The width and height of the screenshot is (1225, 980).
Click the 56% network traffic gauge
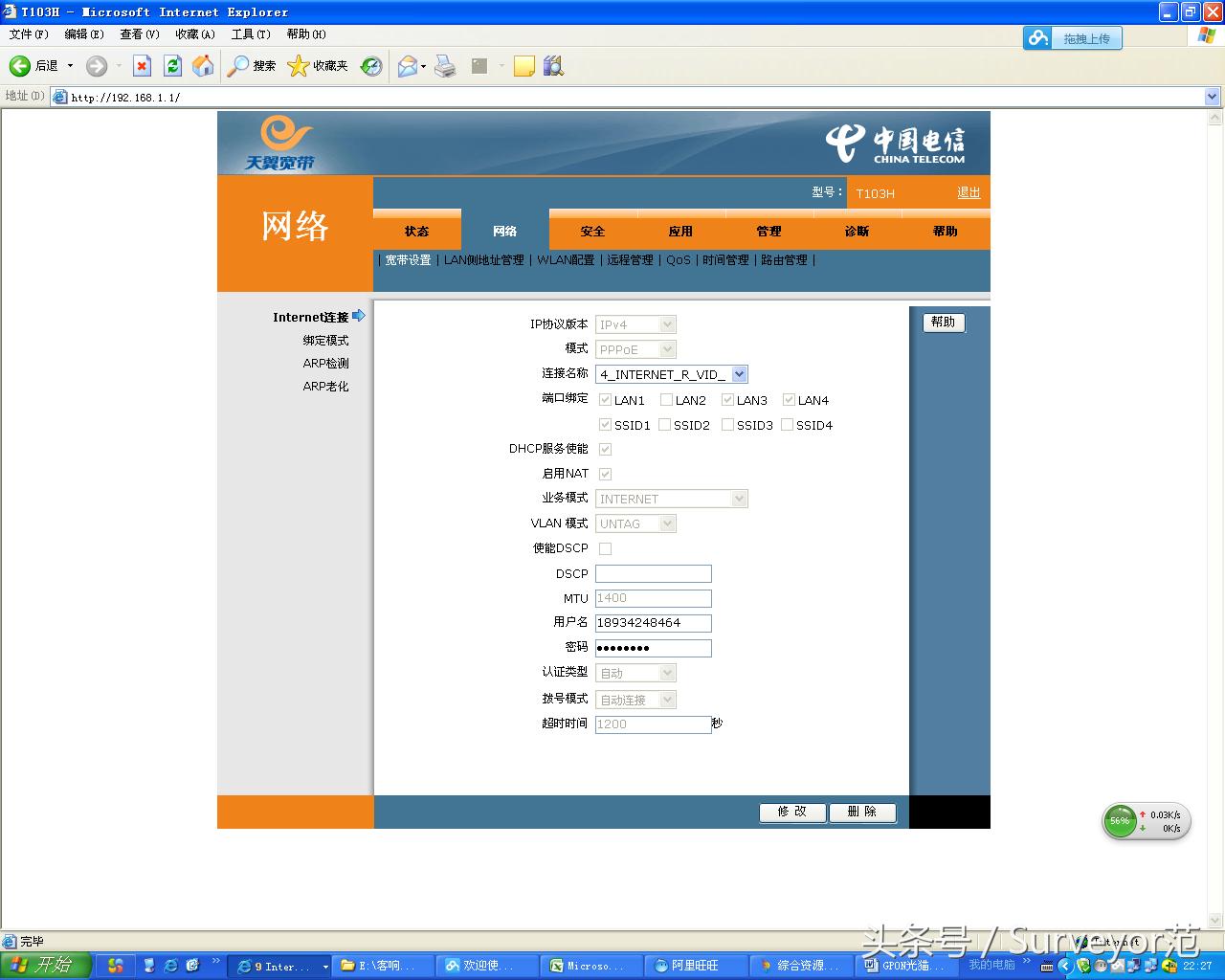click(x=1120, y=821)
